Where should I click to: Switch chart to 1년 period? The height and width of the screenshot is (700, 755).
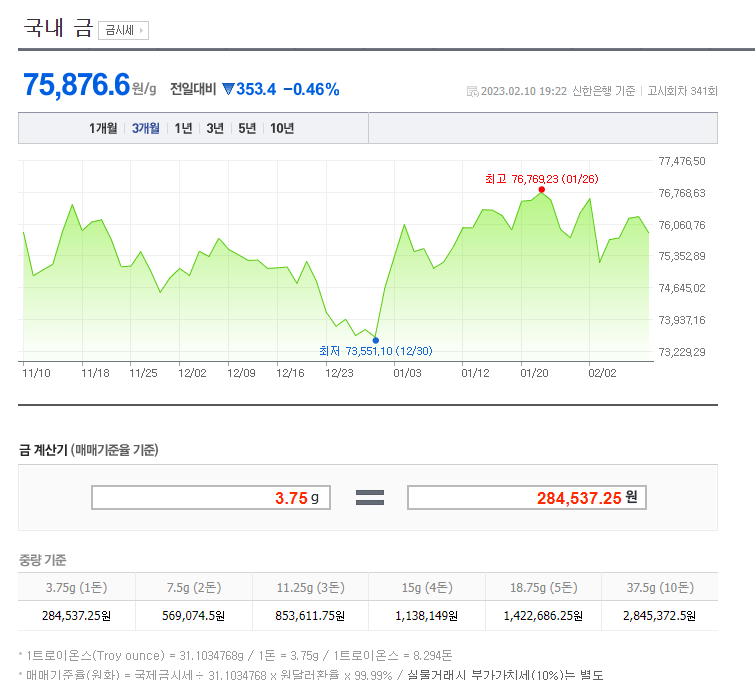click(x=183, y=128)
